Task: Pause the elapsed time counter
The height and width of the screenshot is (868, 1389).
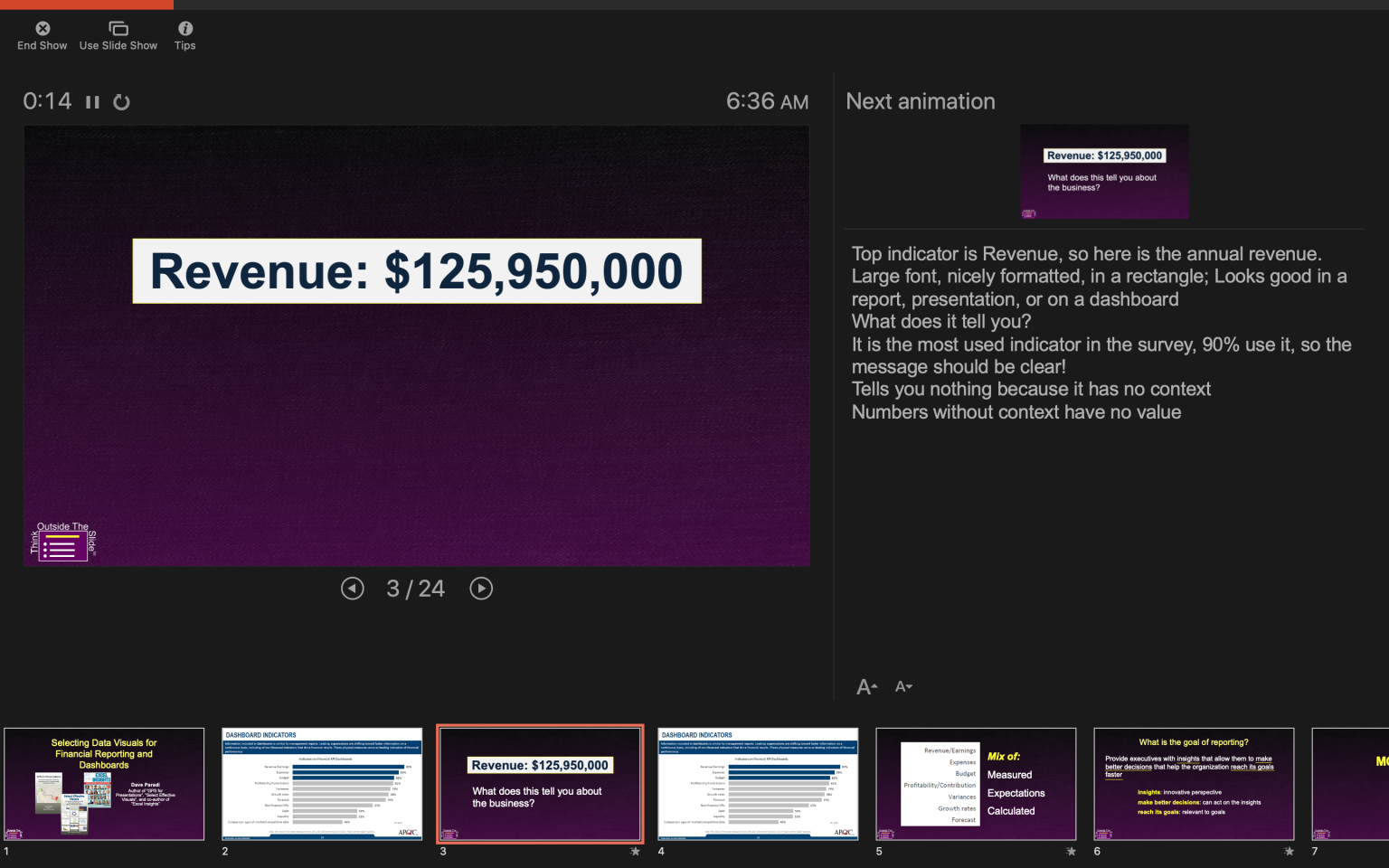Action: 91,101
